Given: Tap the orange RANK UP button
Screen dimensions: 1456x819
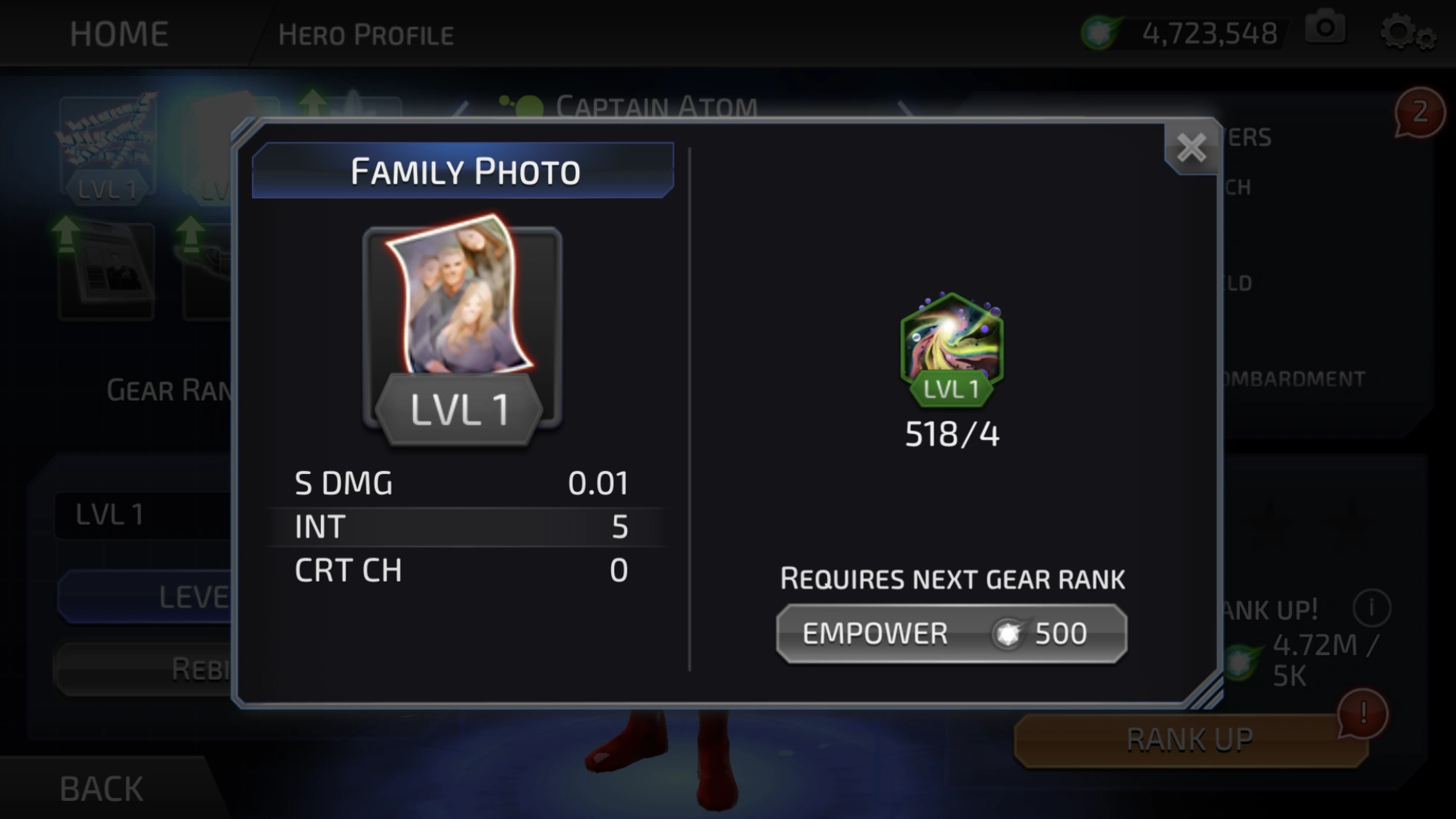Looking at the screenshot, I should 1189,740.
